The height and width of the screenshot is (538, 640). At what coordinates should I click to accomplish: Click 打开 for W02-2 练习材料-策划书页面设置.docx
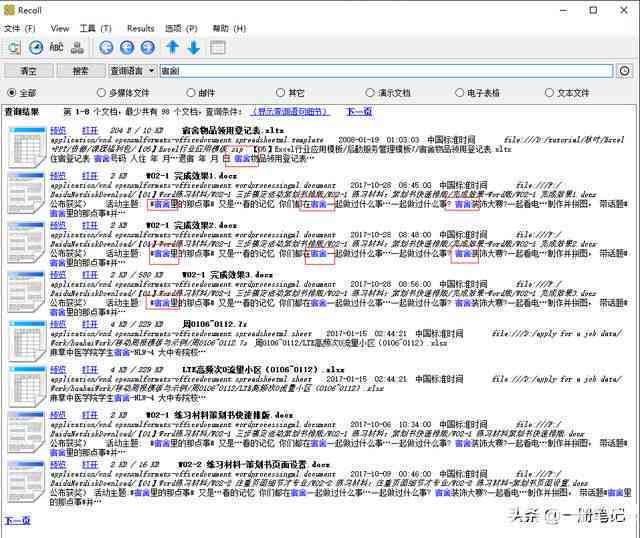click(90, 464)
